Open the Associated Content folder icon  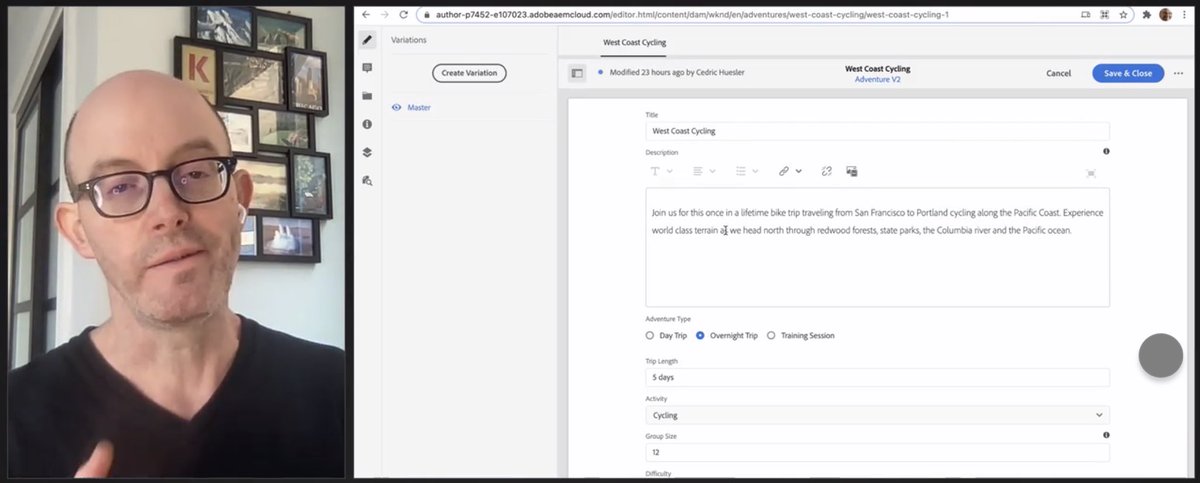coord(367,96)
